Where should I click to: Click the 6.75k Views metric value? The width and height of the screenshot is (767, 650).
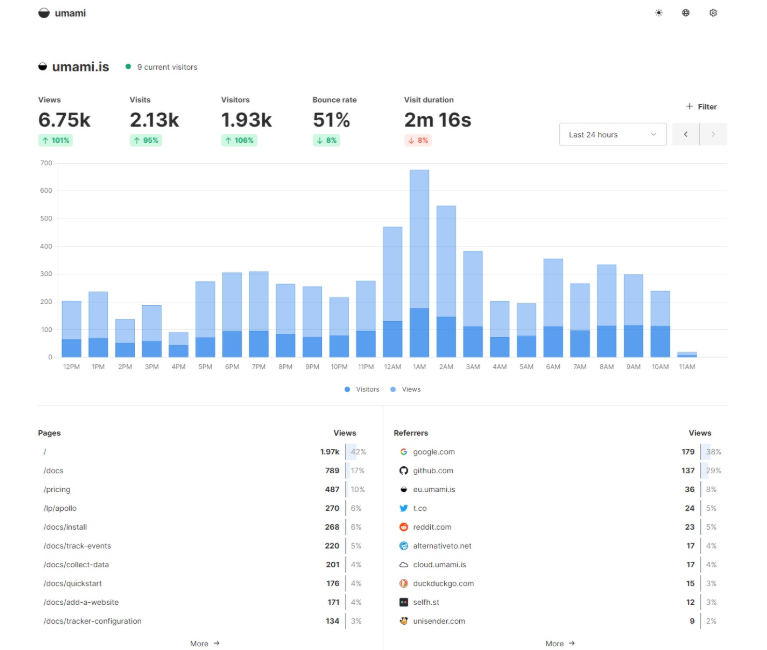click(x=64, y=120)
